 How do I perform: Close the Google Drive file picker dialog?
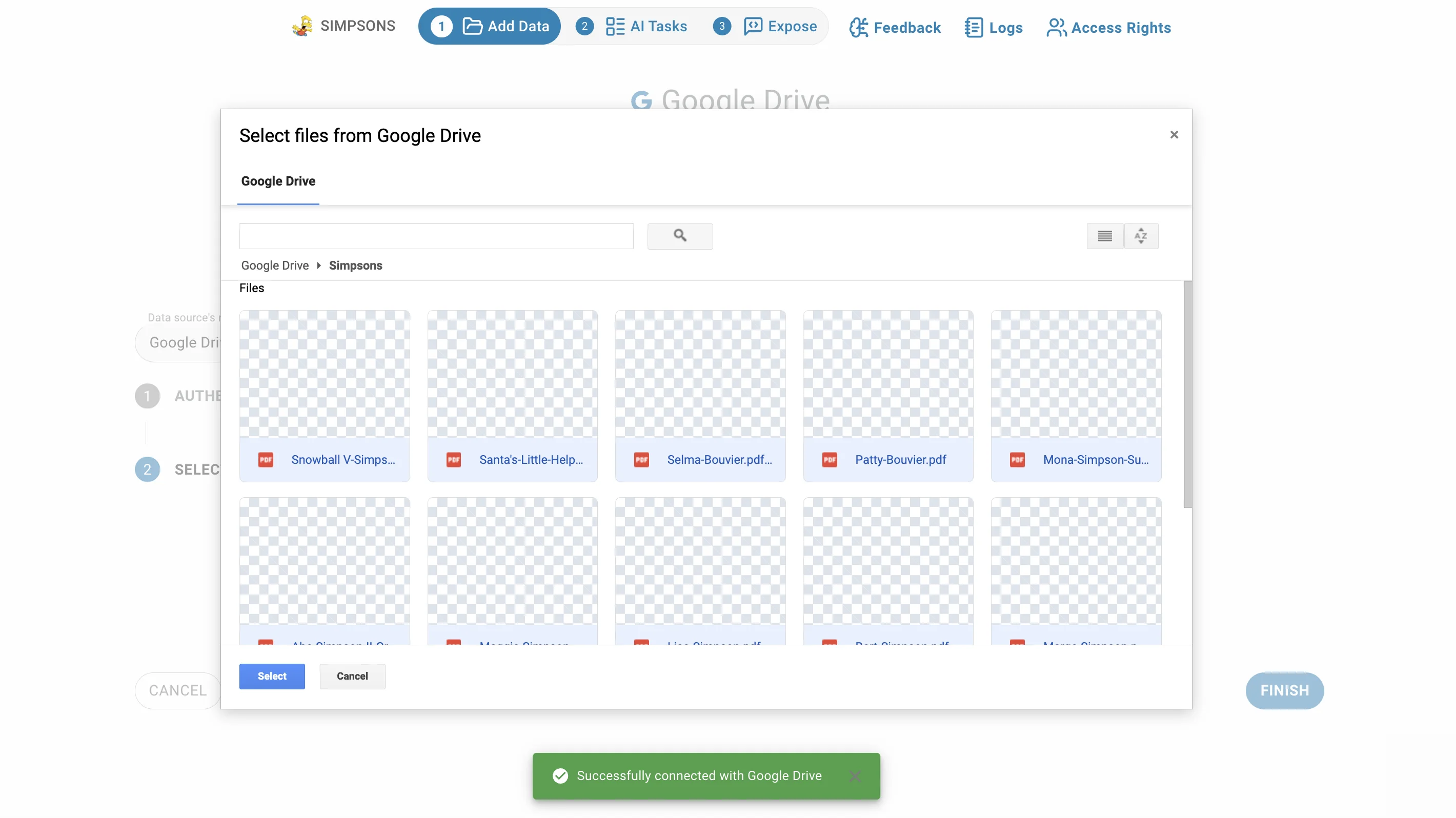[1174, 134]
